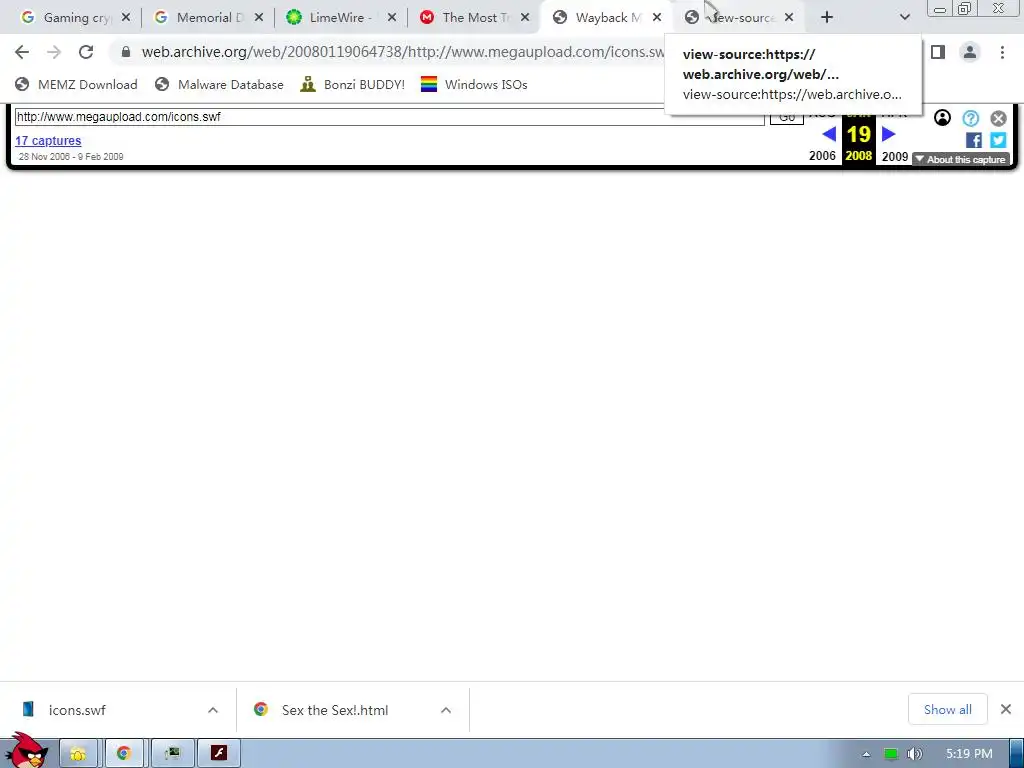This screenshot has width=1024, height=768.
Task: Close The Most Tr tab
Action: 525,18
